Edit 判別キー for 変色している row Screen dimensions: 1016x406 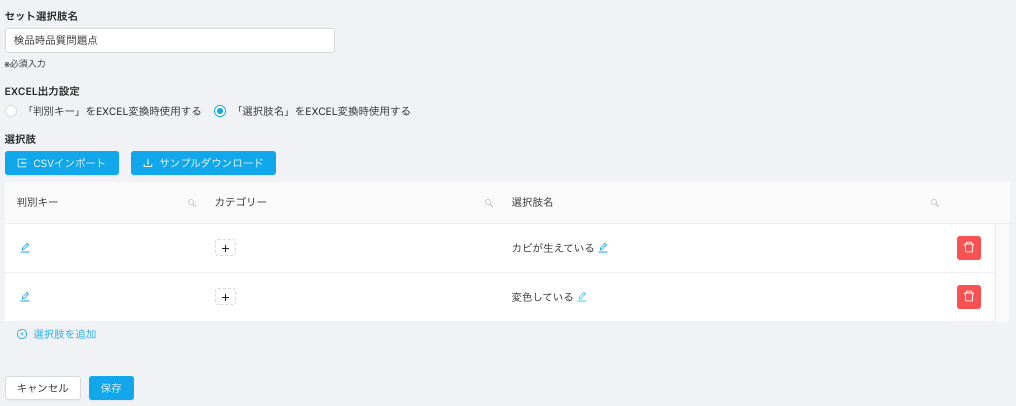coord(25,297)
